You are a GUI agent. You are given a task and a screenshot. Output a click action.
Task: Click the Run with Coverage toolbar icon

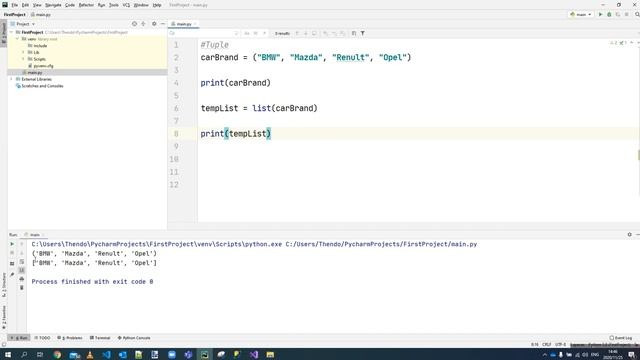[618, 14]
